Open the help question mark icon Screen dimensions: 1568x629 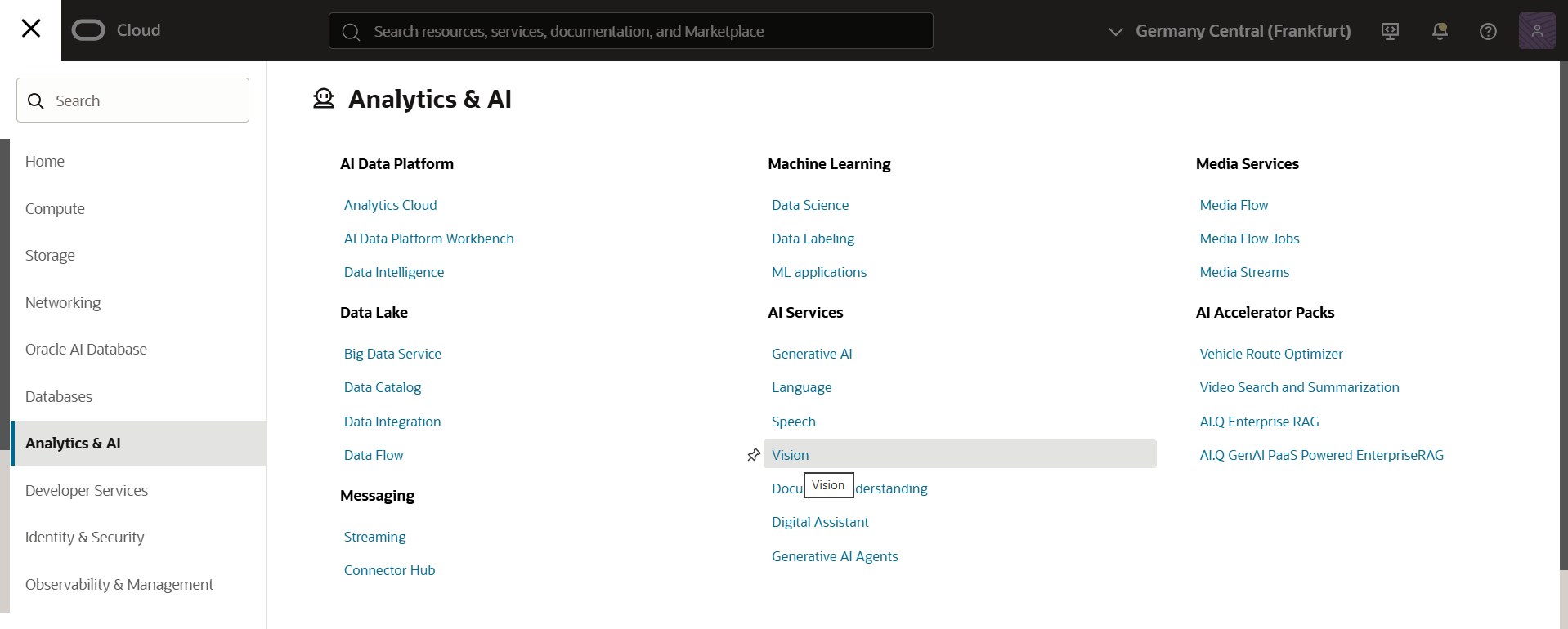click(1488, 31)
